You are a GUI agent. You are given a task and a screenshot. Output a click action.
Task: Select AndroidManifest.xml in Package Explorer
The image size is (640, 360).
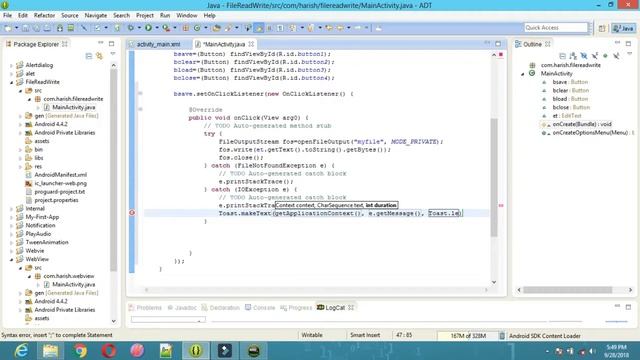click(60, 175)
